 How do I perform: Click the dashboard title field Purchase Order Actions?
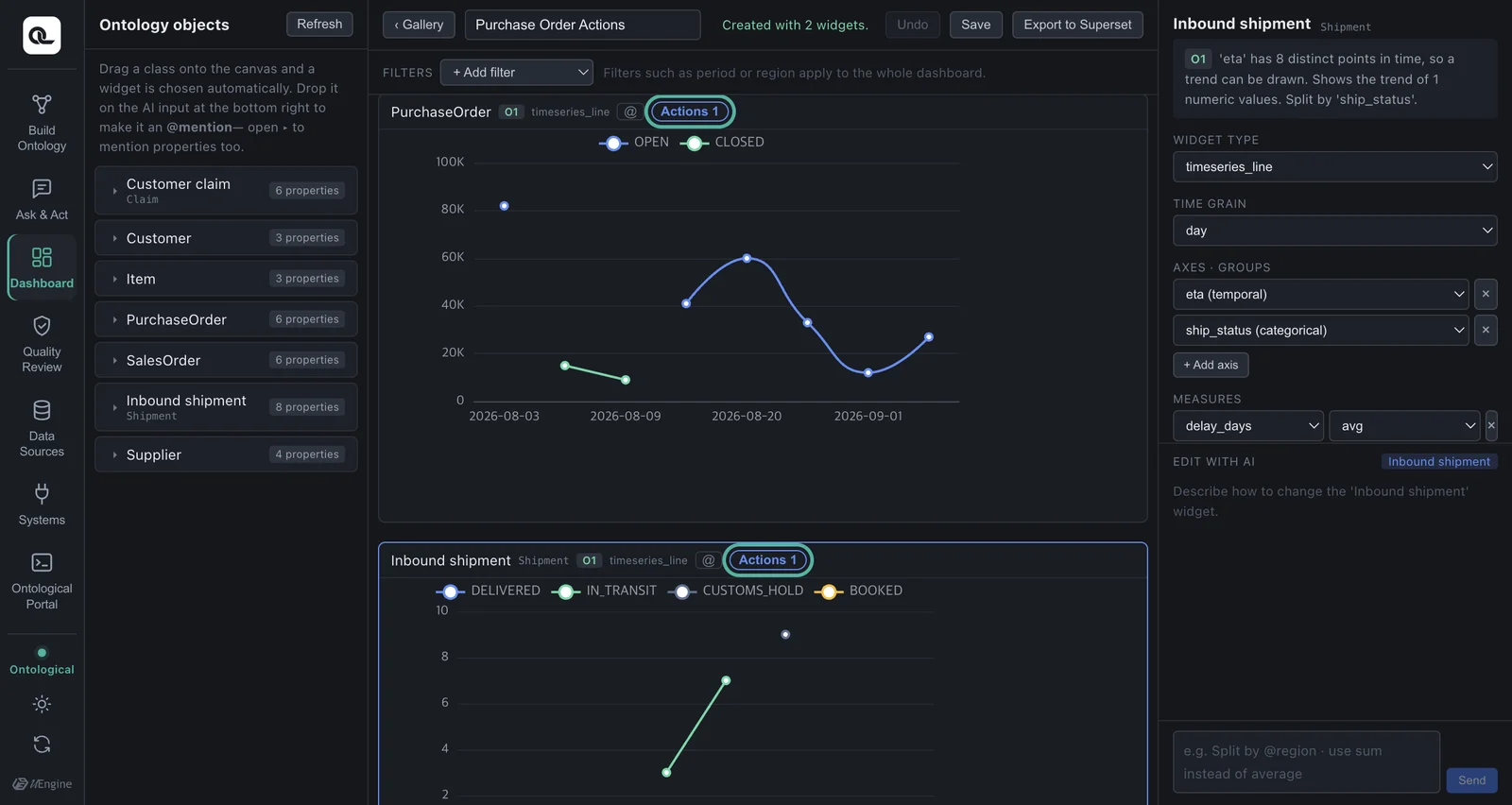(582, 25)
